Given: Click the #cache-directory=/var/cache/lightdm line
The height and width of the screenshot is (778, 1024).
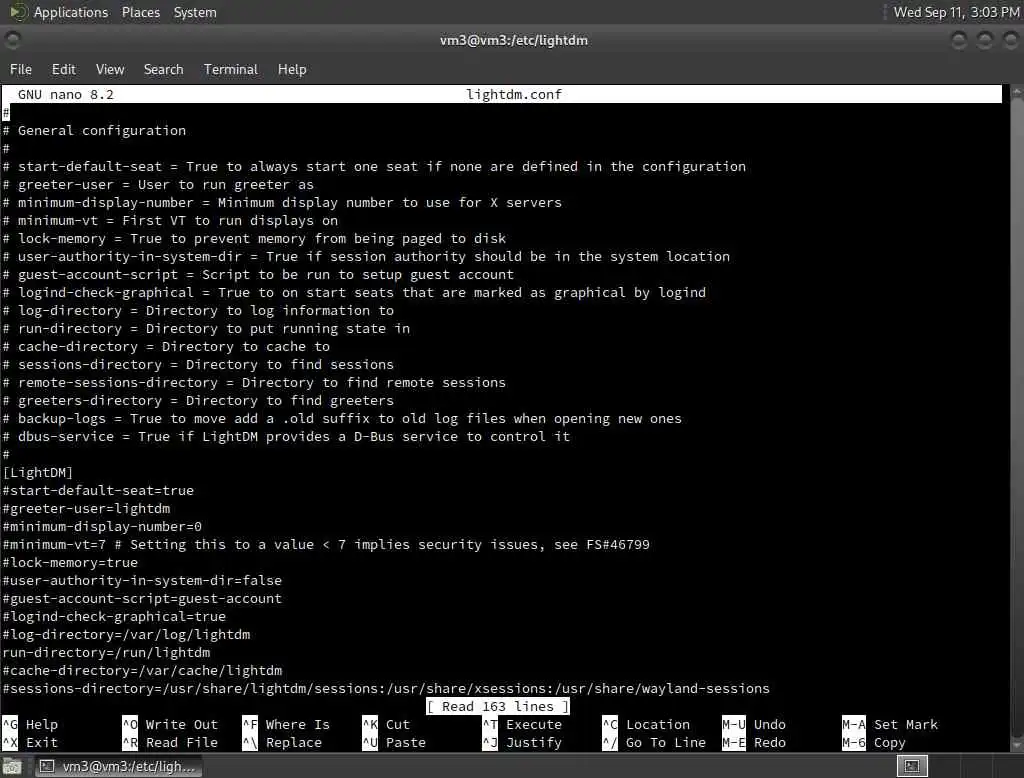Looking at the screenshot, I should [142, 670].
